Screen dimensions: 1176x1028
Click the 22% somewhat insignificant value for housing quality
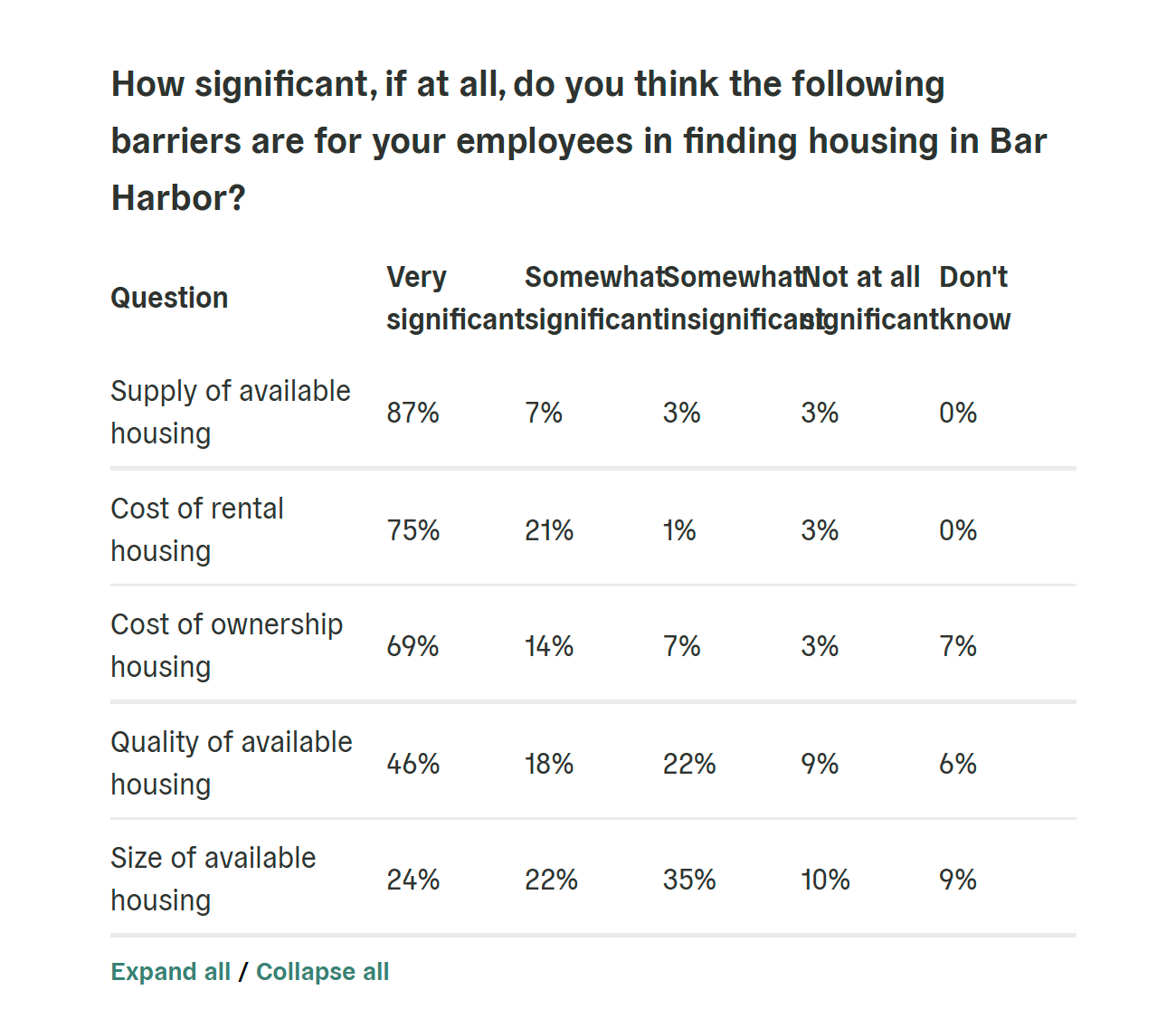(x=689, y=763)
